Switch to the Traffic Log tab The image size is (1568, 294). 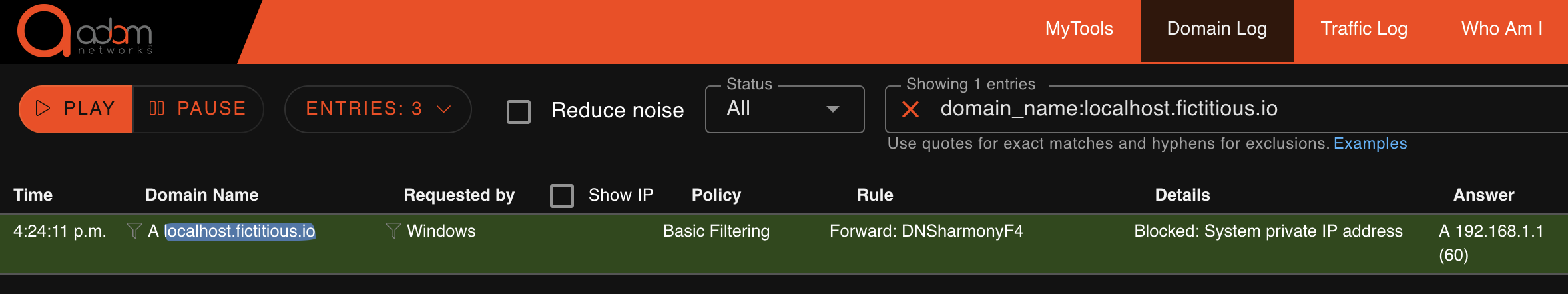pyautogui.click(x=1364, y=29)
